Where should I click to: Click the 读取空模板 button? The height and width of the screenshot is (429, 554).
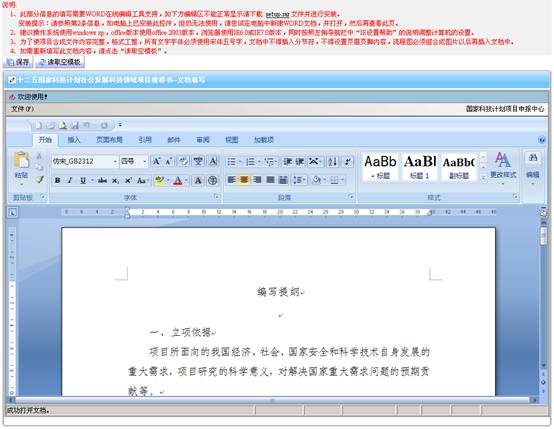click(x=60, y=62)
